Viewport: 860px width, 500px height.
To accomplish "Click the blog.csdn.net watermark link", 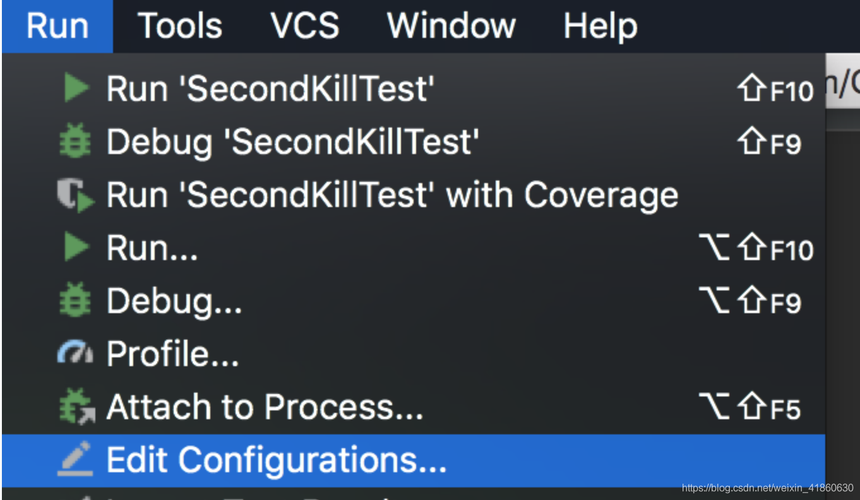I will coord(767,488).
